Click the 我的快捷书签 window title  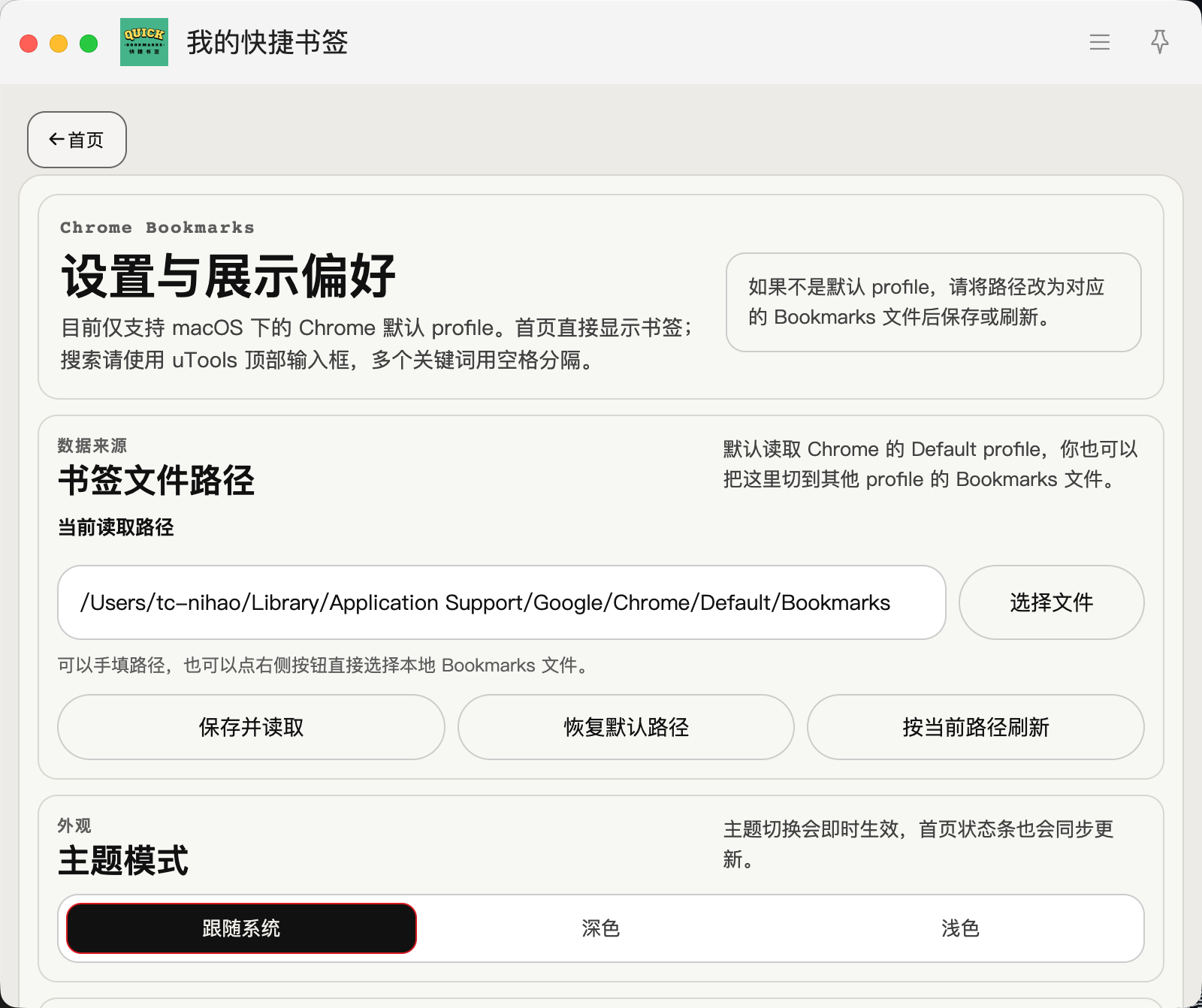click(267, 42)
